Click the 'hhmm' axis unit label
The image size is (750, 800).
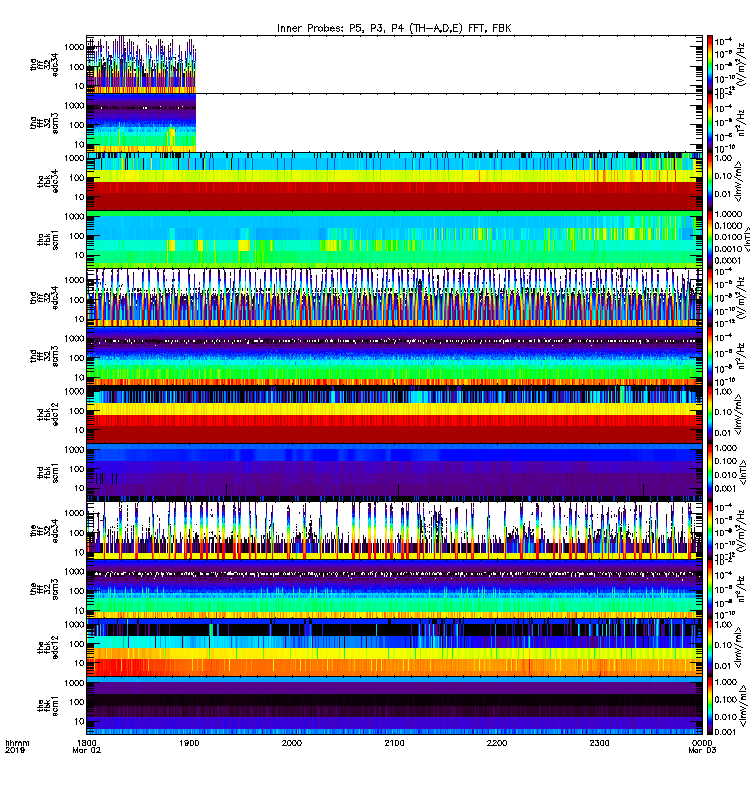coord(18,743)
